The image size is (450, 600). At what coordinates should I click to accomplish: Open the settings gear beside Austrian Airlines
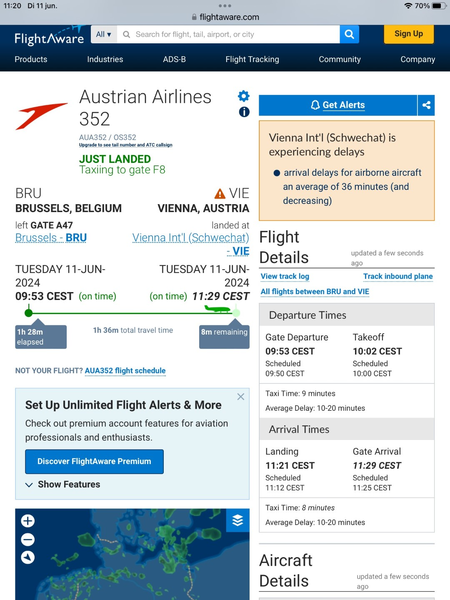coord(244,96)
